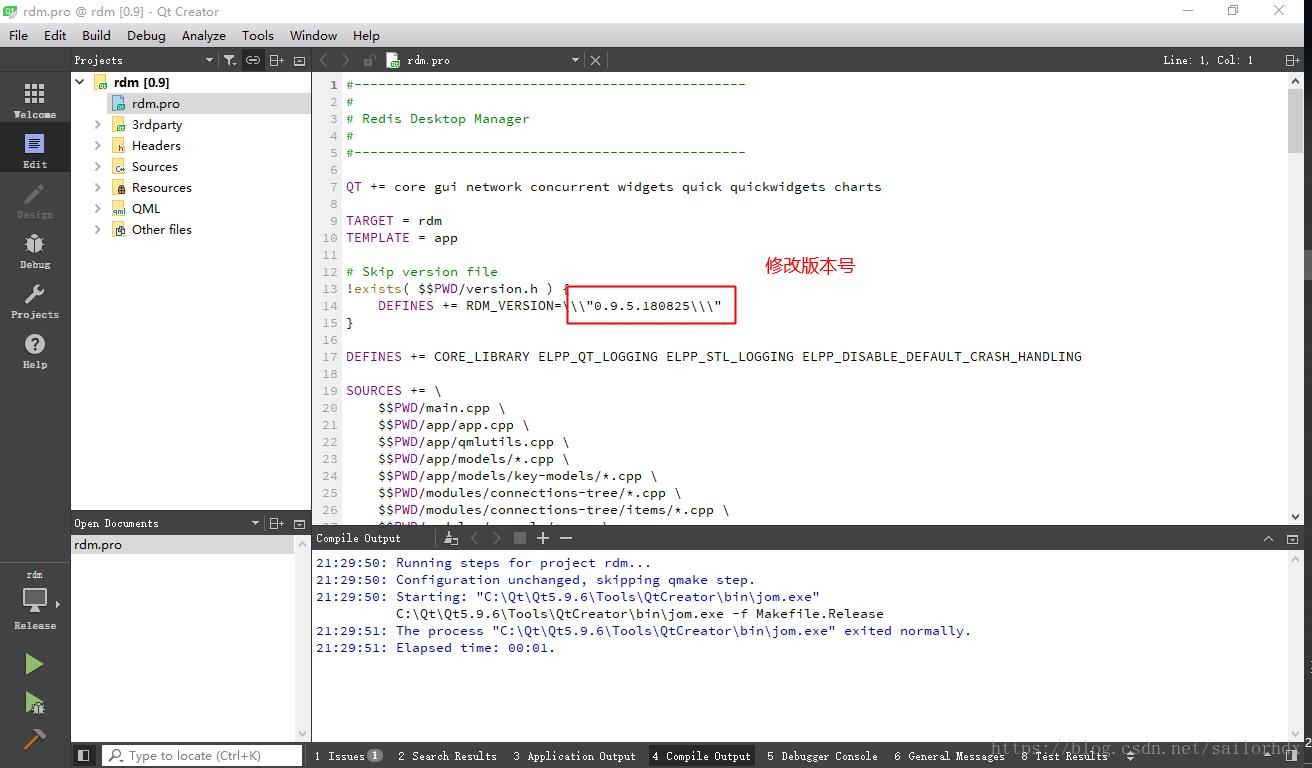1312x768 pixels.
Task: Start debugging with the bug-play icon
Action: click(34, 702)
